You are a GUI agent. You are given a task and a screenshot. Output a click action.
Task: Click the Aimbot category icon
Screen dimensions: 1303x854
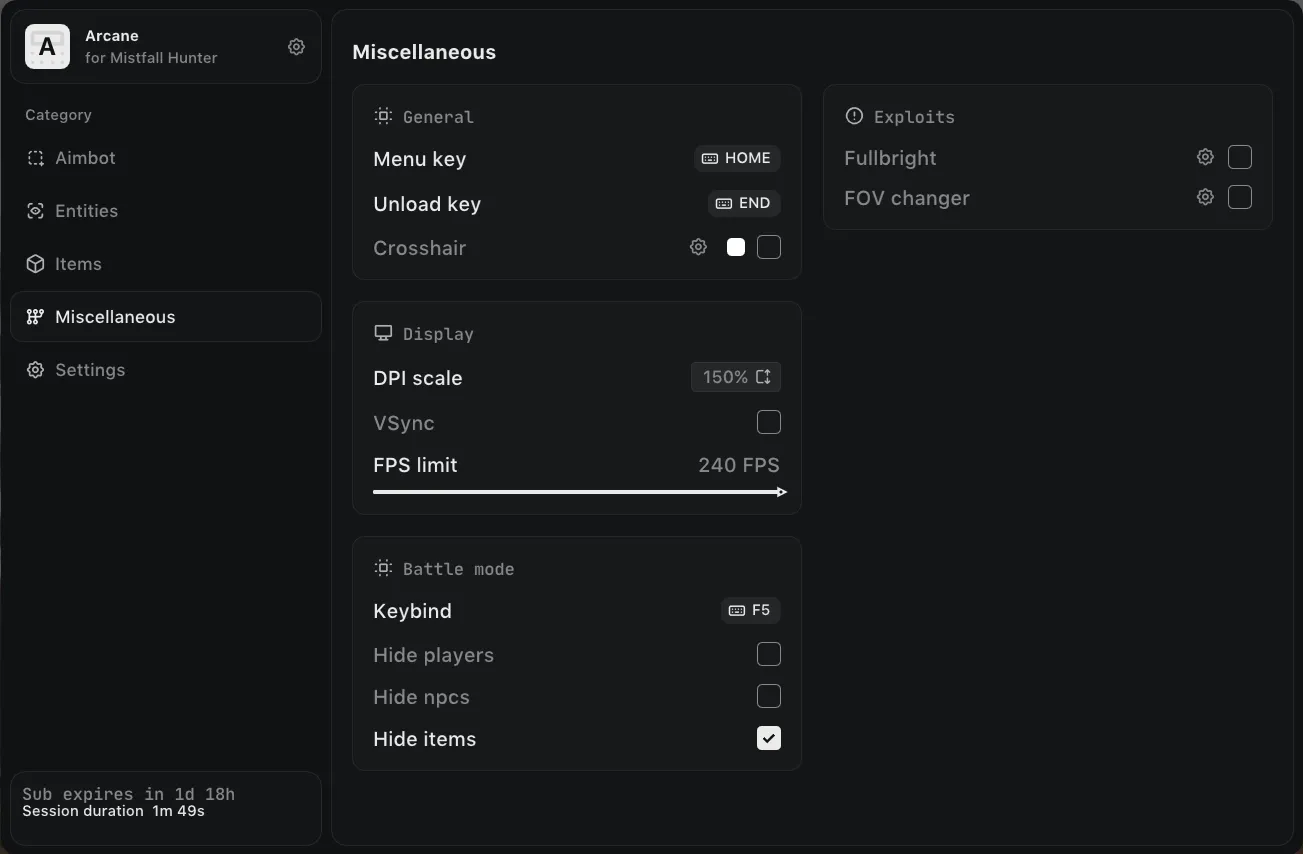36,158
